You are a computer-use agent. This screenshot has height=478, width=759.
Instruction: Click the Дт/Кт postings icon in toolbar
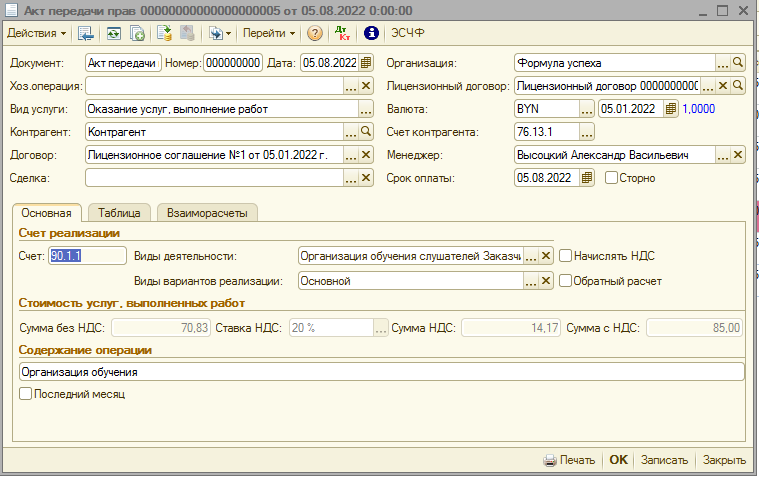[342, 33]
